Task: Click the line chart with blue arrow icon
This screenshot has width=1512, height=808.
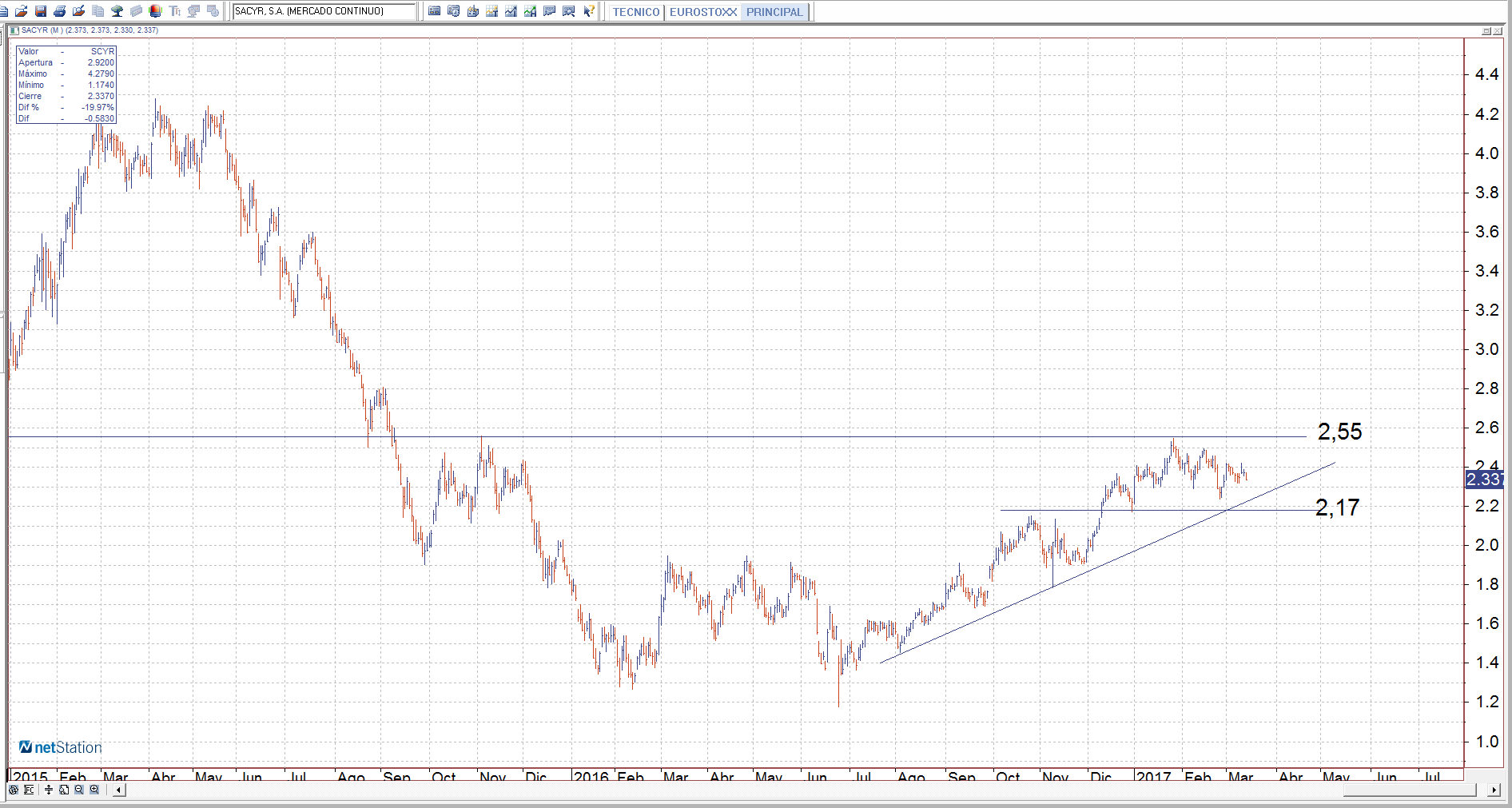Action: point(511,11)
